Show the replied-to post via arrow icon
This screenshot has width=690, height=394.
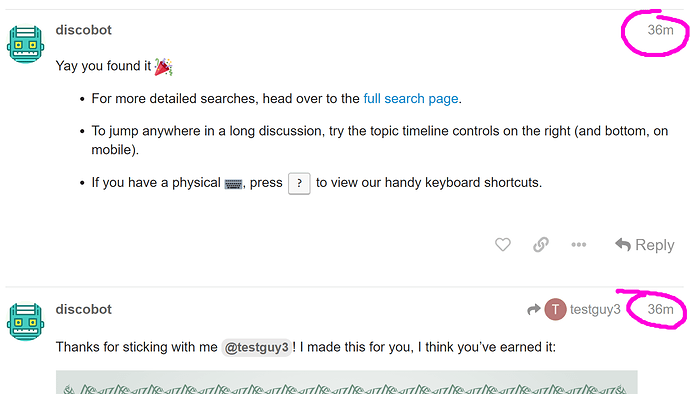(x=533, y=309)
